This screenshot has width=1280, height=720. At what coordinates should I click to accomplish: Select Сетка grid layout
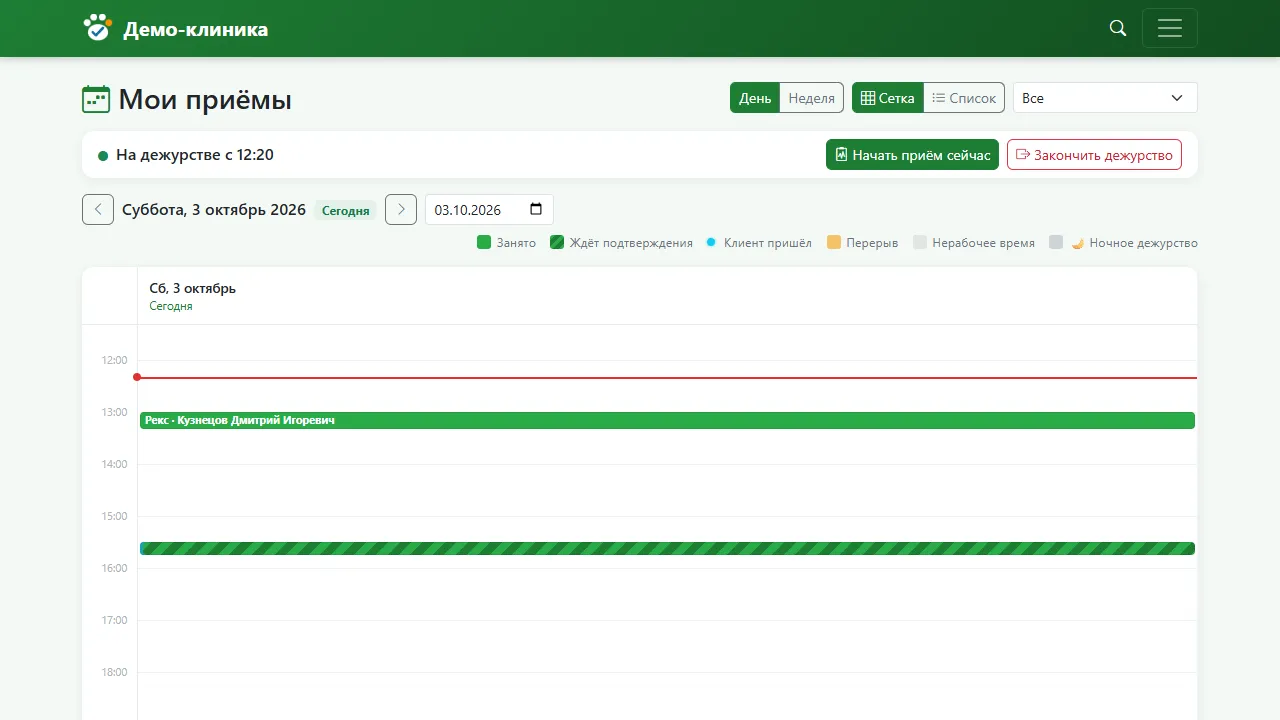coord(888,98)
